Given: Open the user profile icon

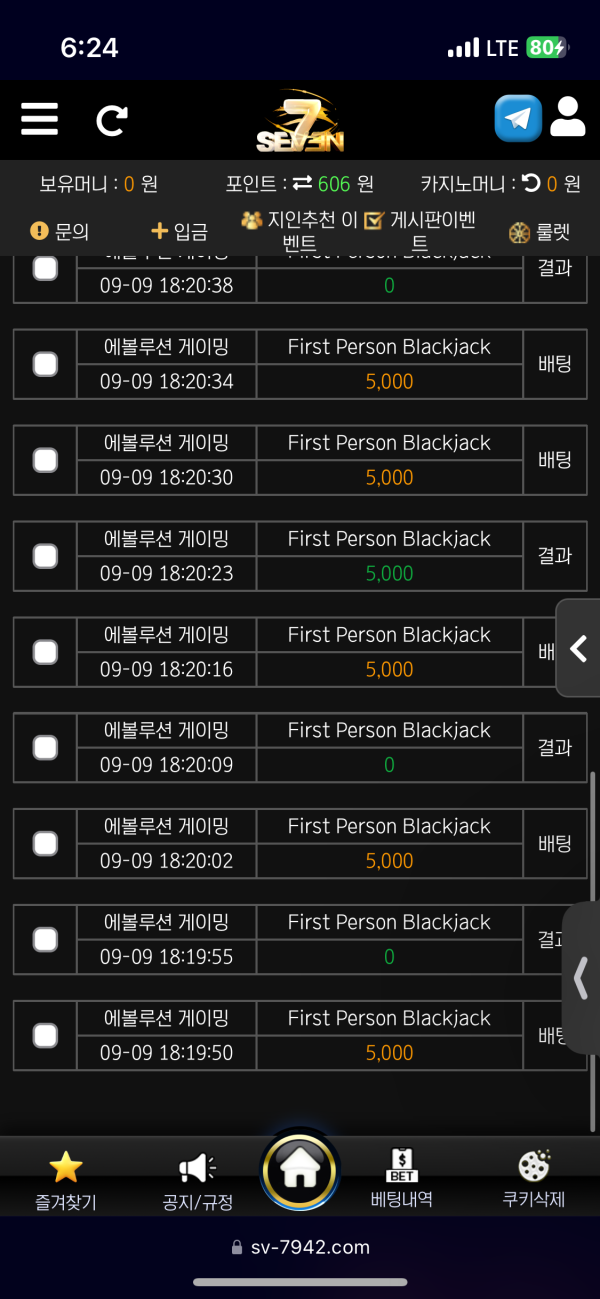Looking at the screenshot, I should click(567, 118).
